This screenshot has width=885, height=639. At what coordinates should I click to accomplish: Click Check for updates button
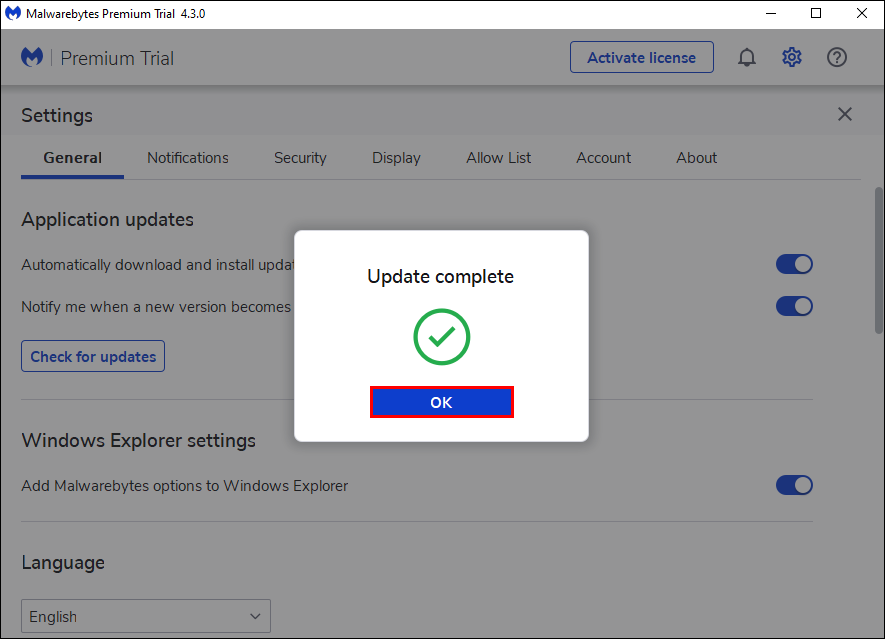(93, 356)
